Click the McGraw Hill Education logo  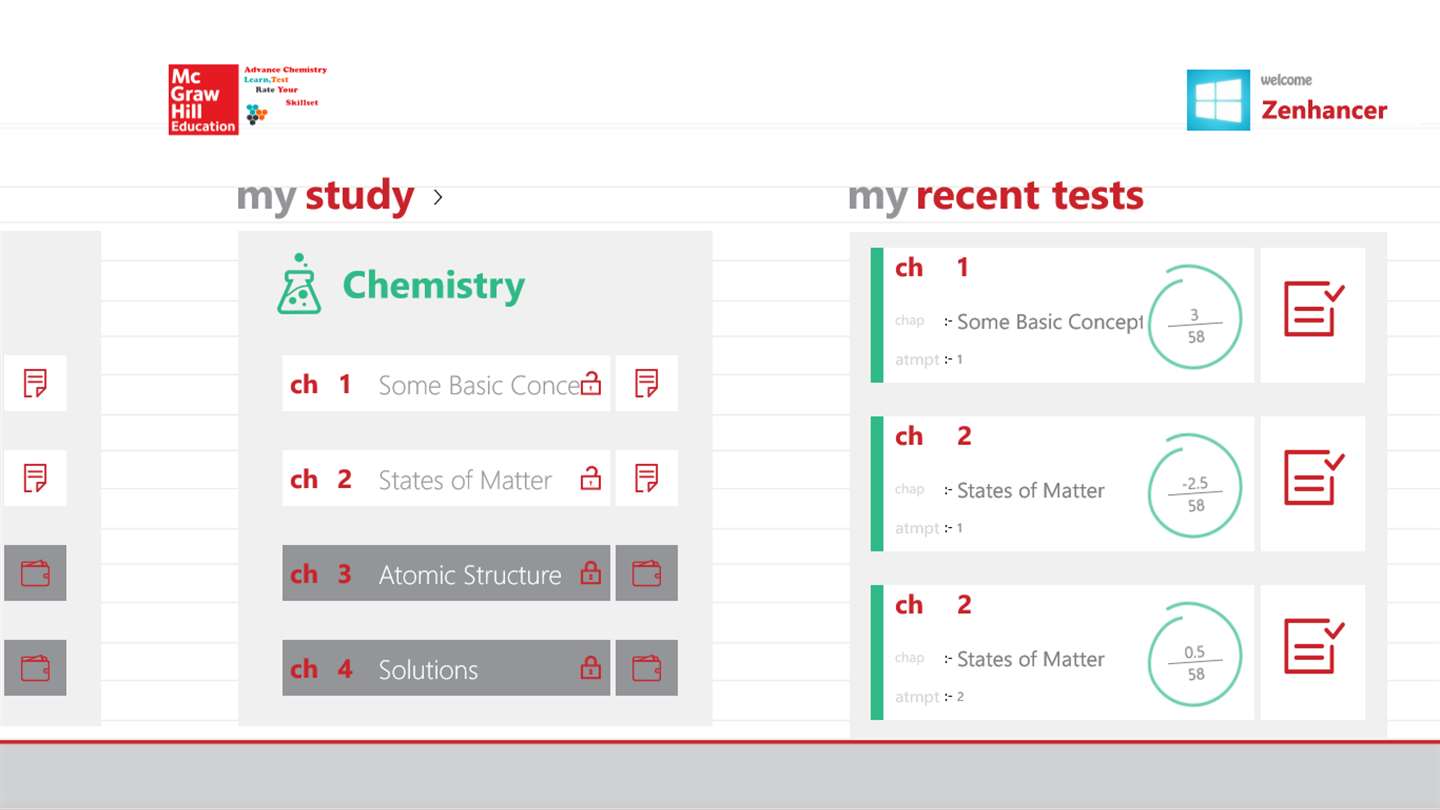[203, 100]
